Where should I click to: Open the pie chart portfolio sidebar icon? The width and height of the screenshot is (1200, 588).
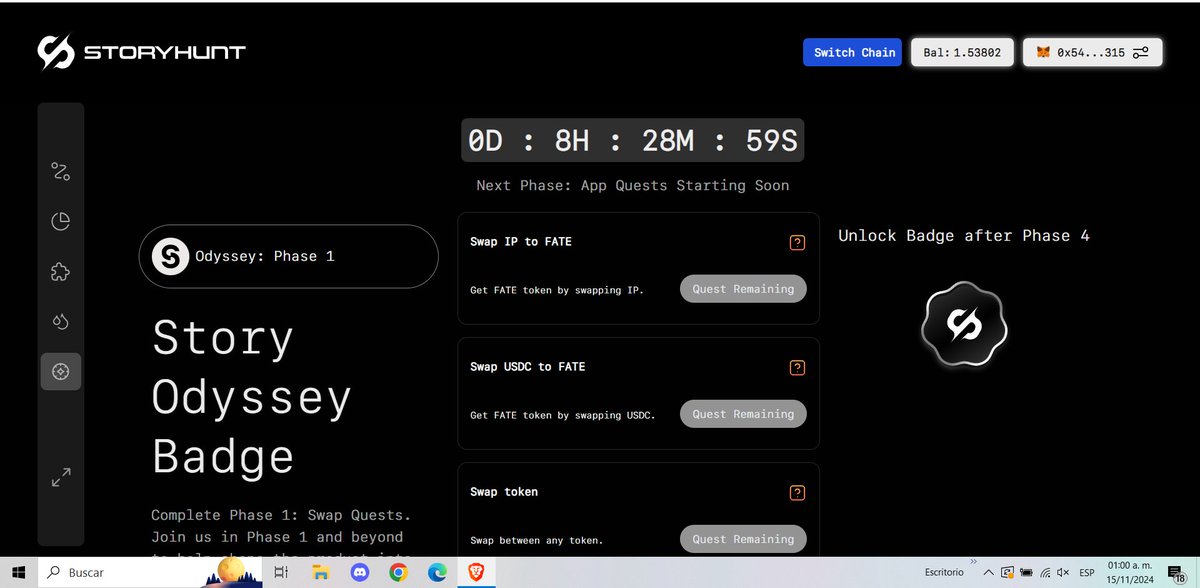pos(61,221)
